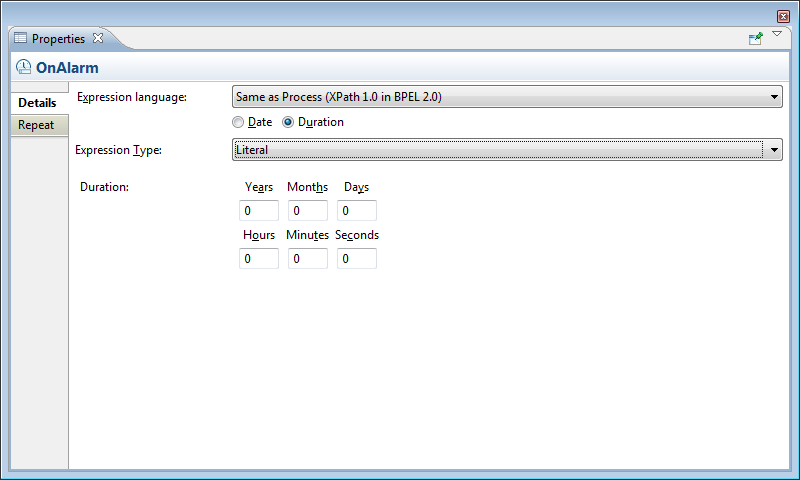Image resolution: width=800 pixels, height=480 pixels.
Task: Pin the properties view to selection
Action: click(756, 38)
